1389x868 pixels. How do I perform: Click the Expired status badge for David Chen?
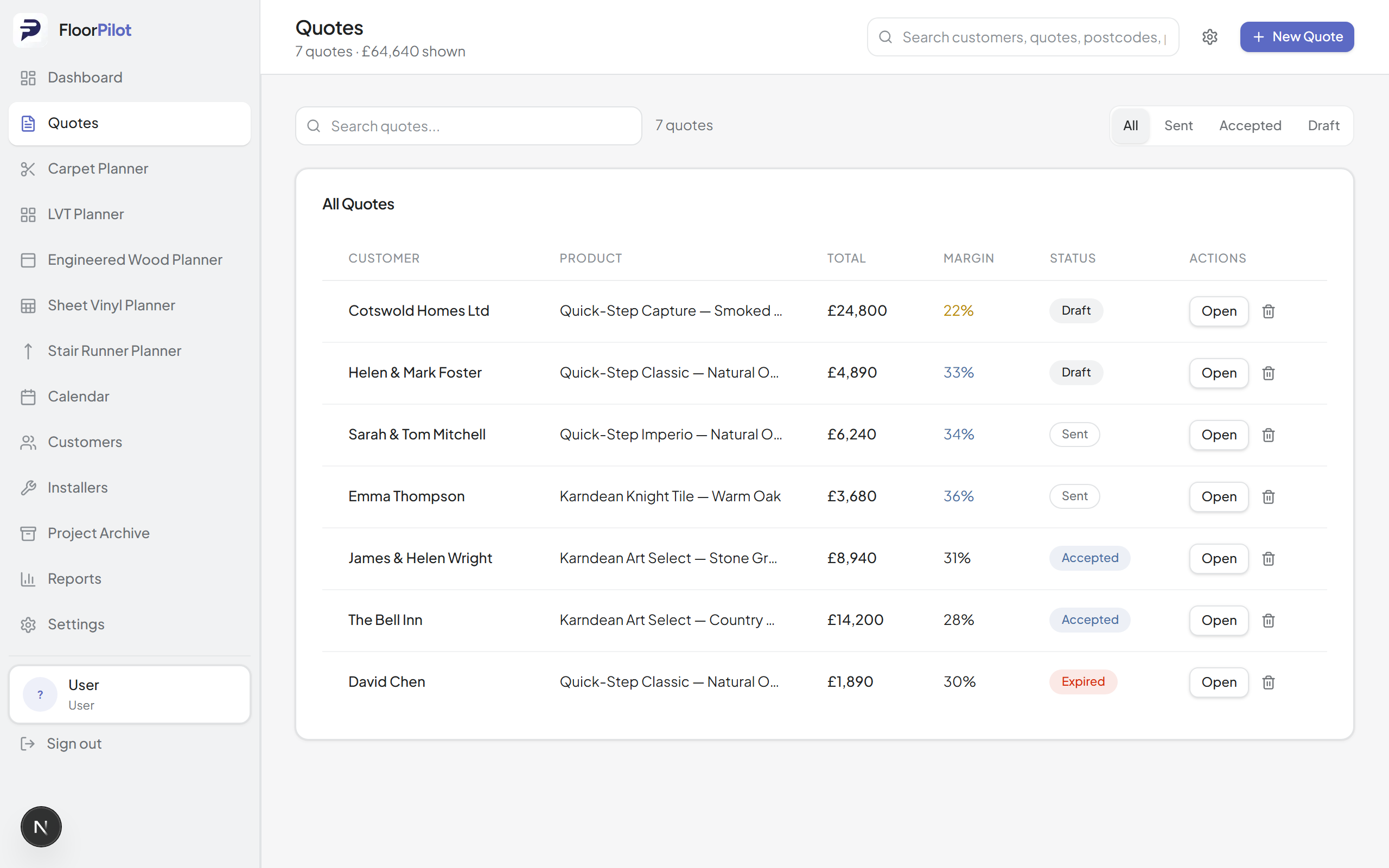coord(1083,682)
